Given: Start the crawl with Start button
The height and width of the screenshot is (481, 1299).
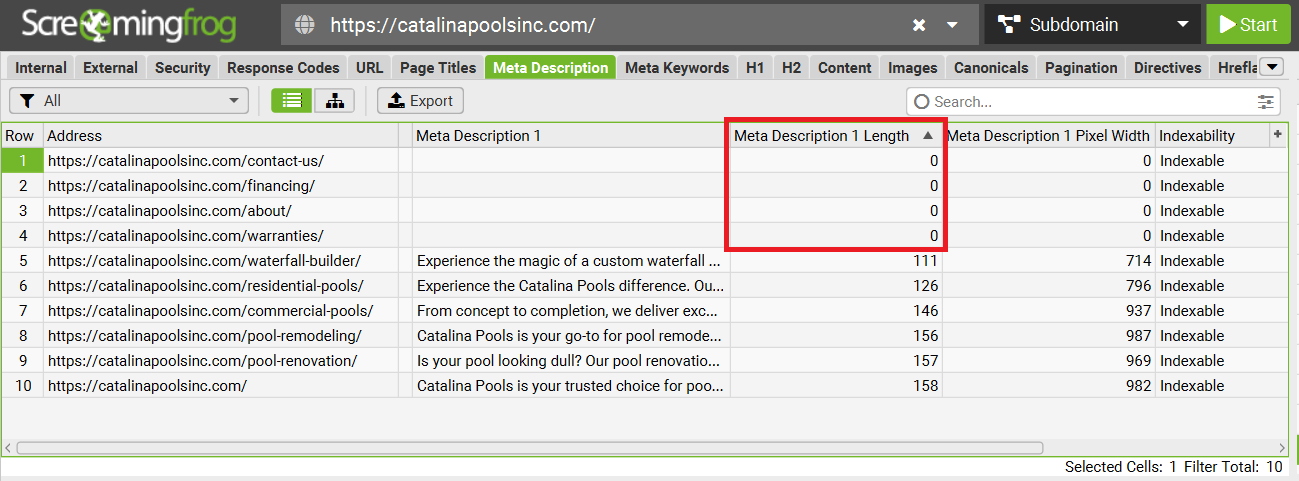Looking at the screenshot, I should point(1248,25).
